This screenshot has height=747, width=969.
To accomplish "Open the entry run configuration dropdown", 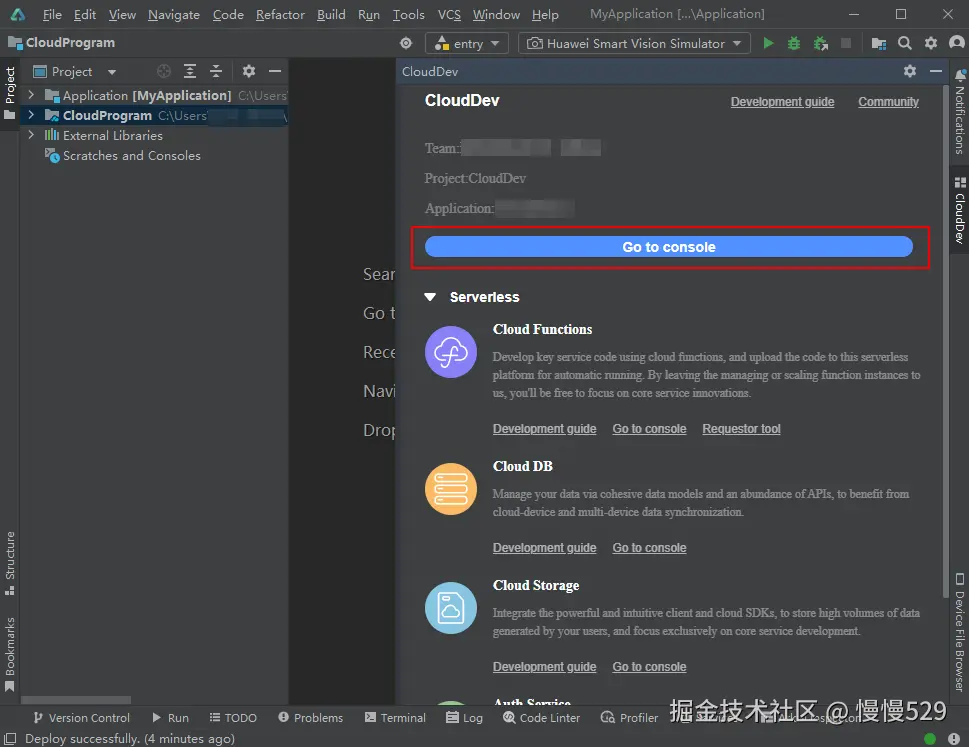I will tap(467, 43).
